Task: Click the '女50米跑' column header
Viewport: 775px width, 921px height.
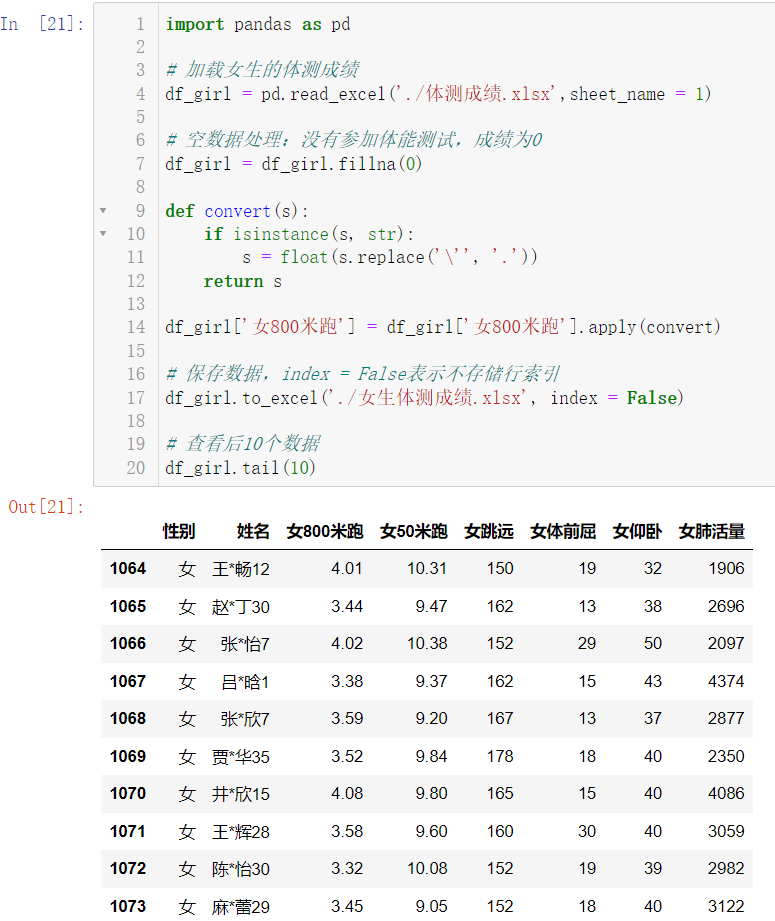Action: click(x=414, y=532)
